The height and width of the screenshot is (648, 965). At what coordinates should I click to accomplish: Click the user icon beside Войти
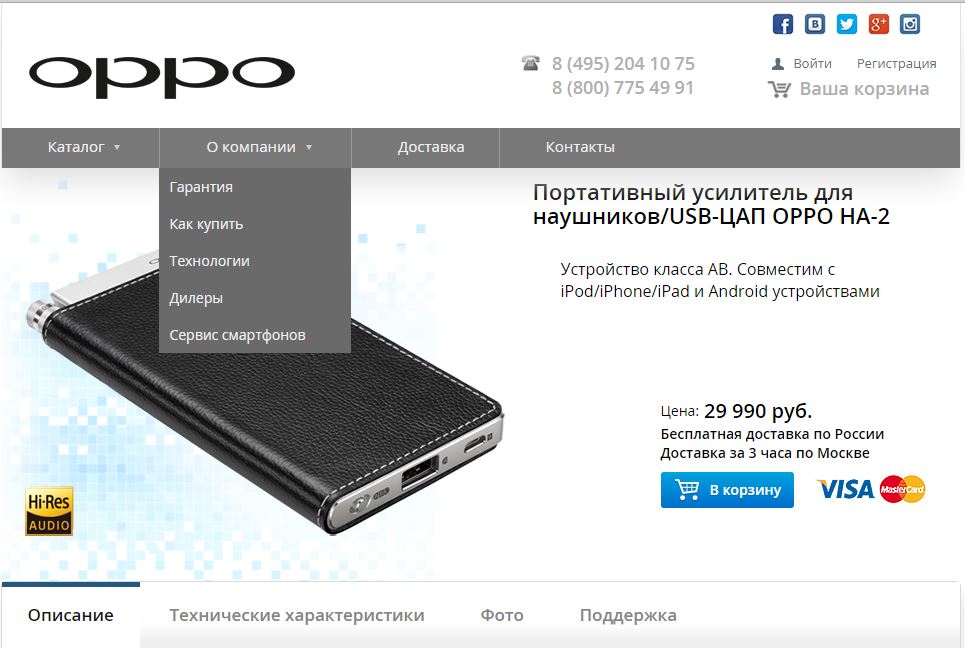[778, 63]
